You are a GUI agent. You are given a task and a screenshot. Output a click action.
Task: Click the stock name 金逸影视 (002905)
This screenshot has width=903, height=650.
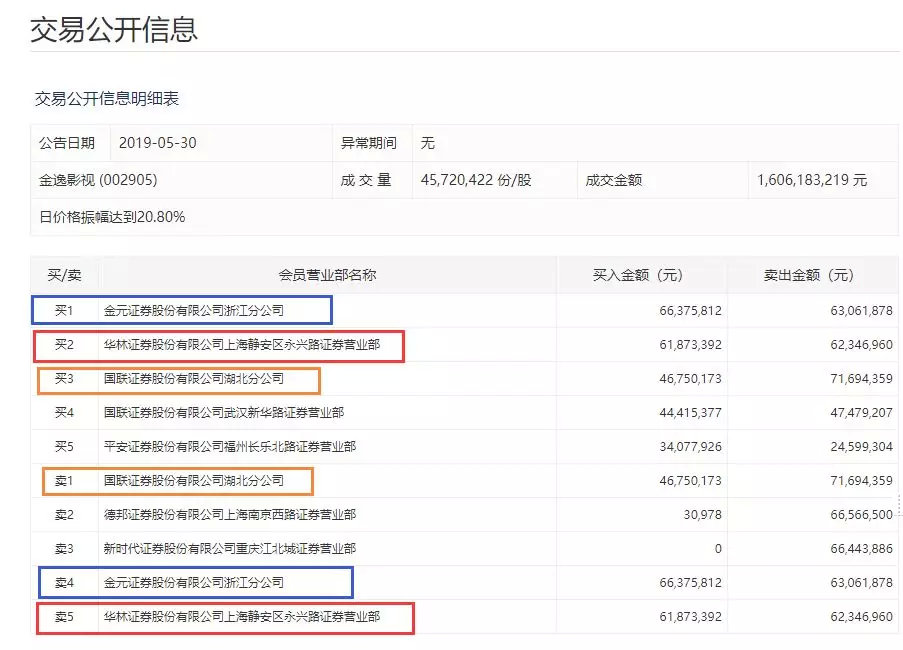point(98,180)
